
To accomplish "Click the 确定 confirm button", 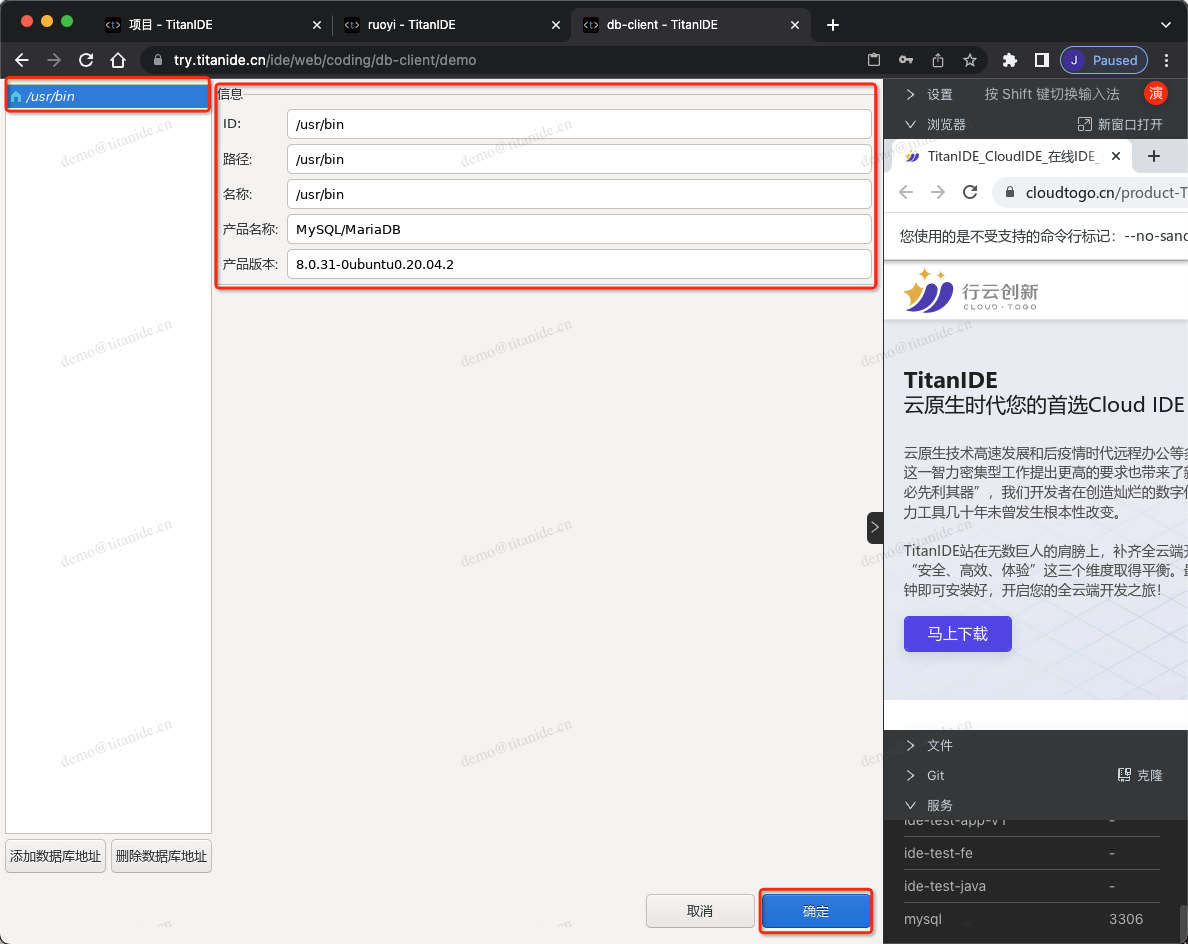I will 816,911.
